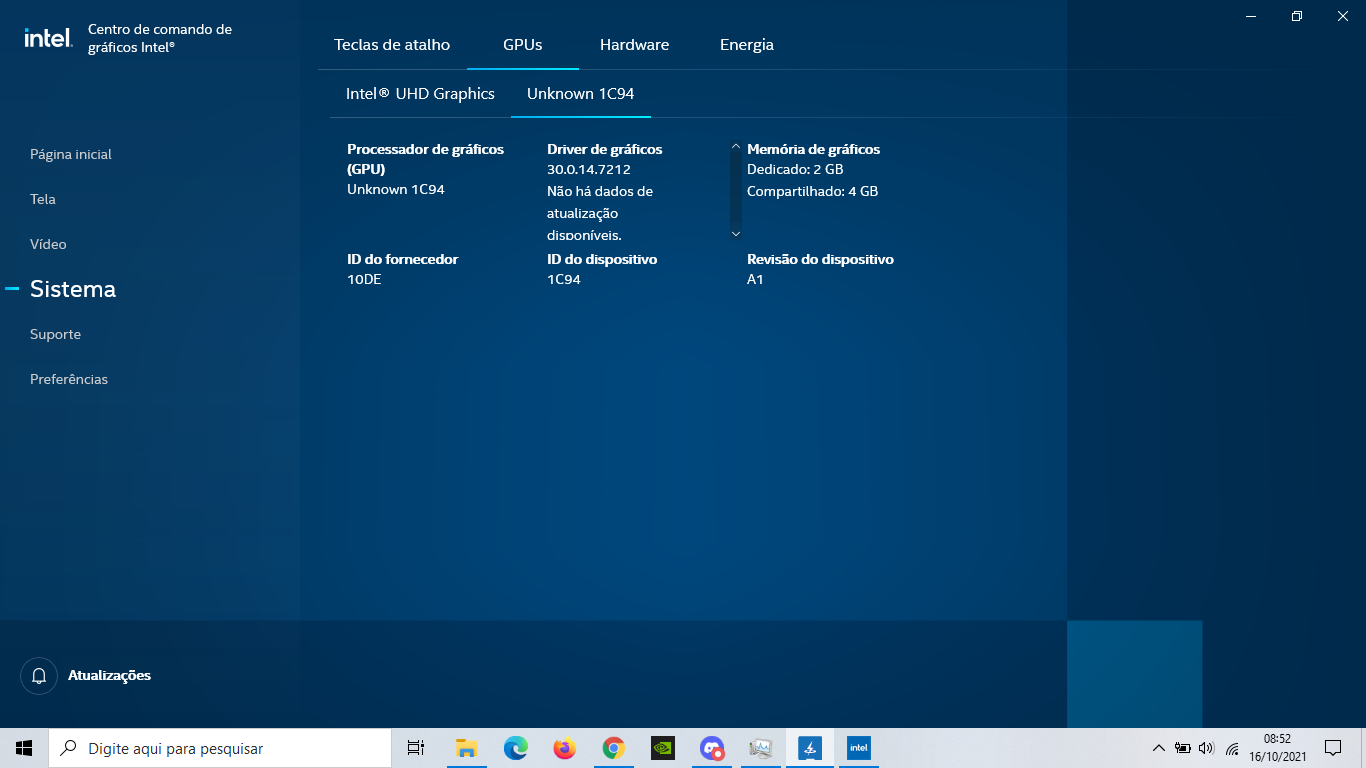Click the ID do dispositivo value 1C94
Image resolution: width=1366 pixels, height=768 pixels.
564,280
